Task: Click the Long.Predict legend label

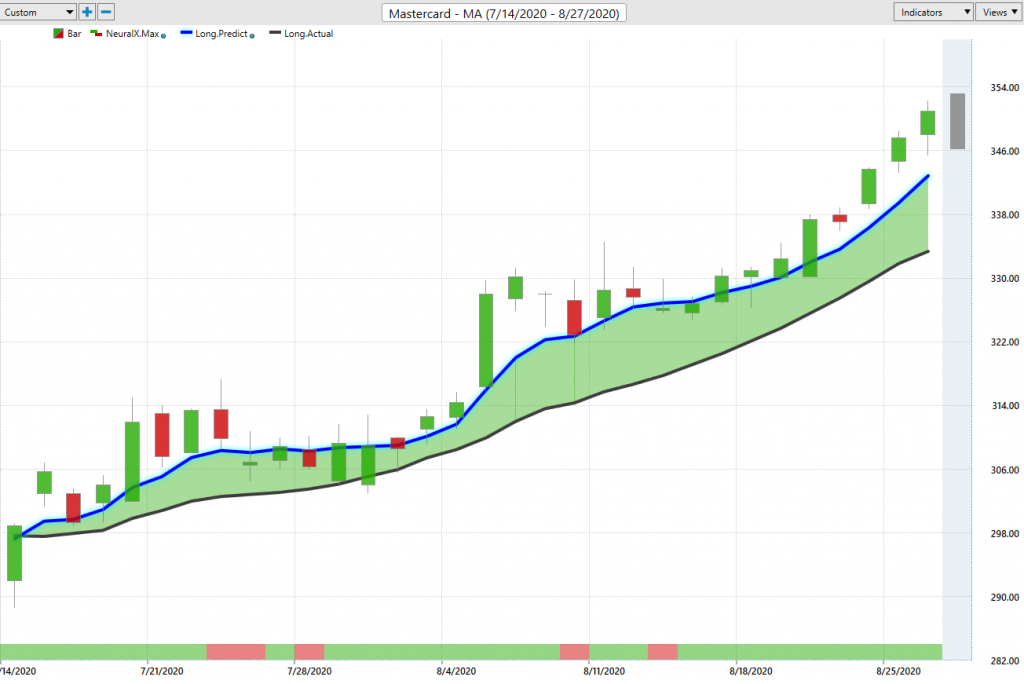Action: click(221, 33)
